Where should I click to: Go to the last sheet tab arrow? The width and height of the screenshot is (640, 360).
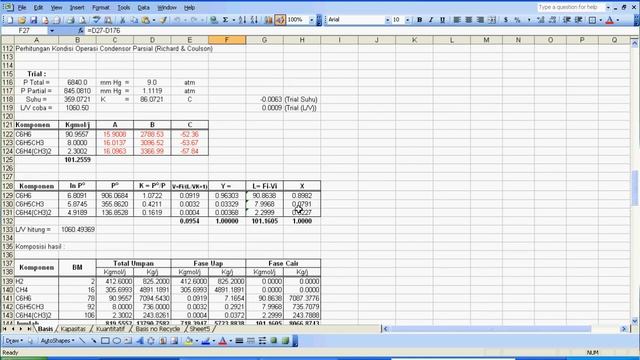point(29,329)
